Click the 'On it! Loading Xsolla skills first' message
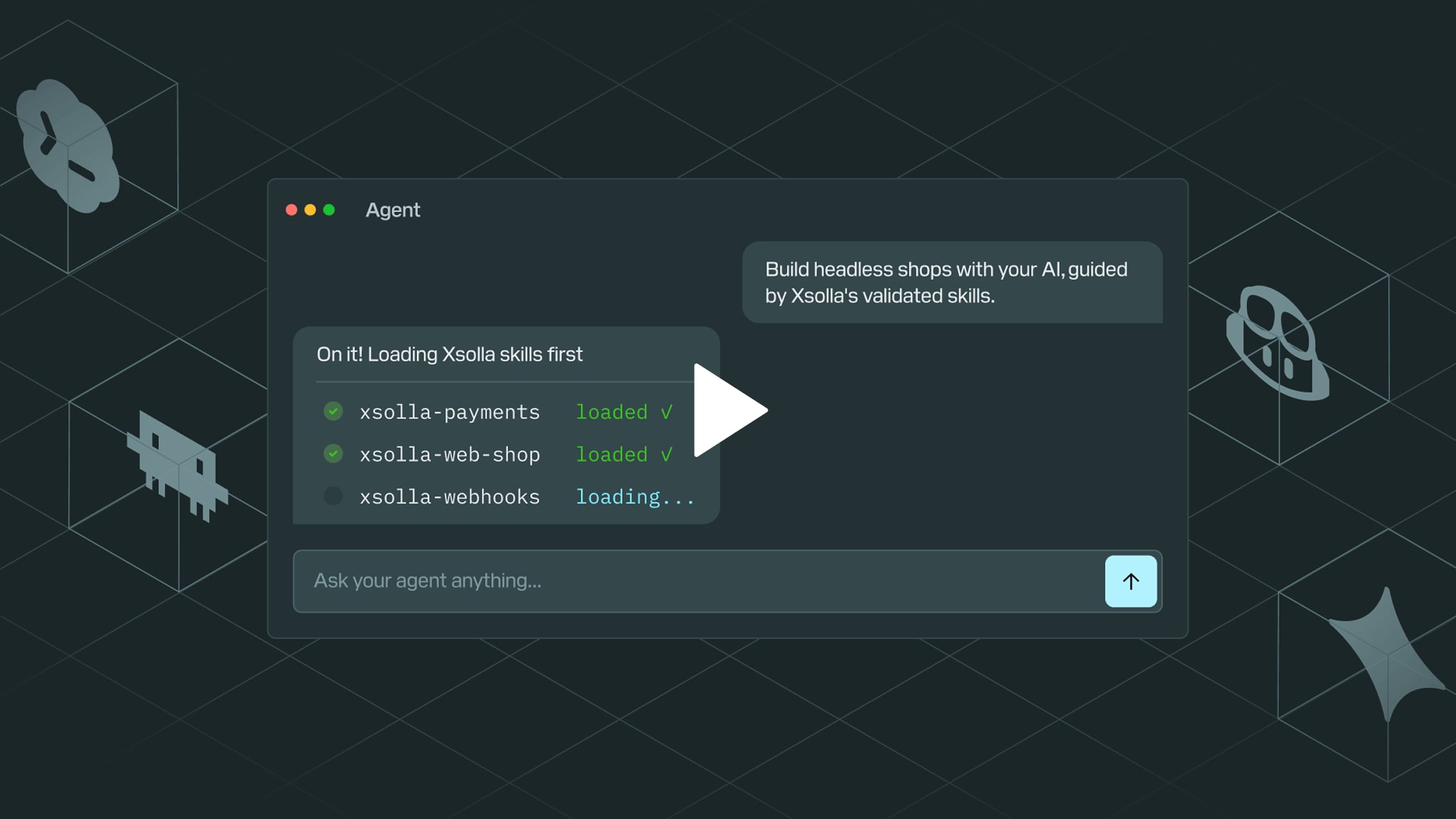 (x=450, y=354)
